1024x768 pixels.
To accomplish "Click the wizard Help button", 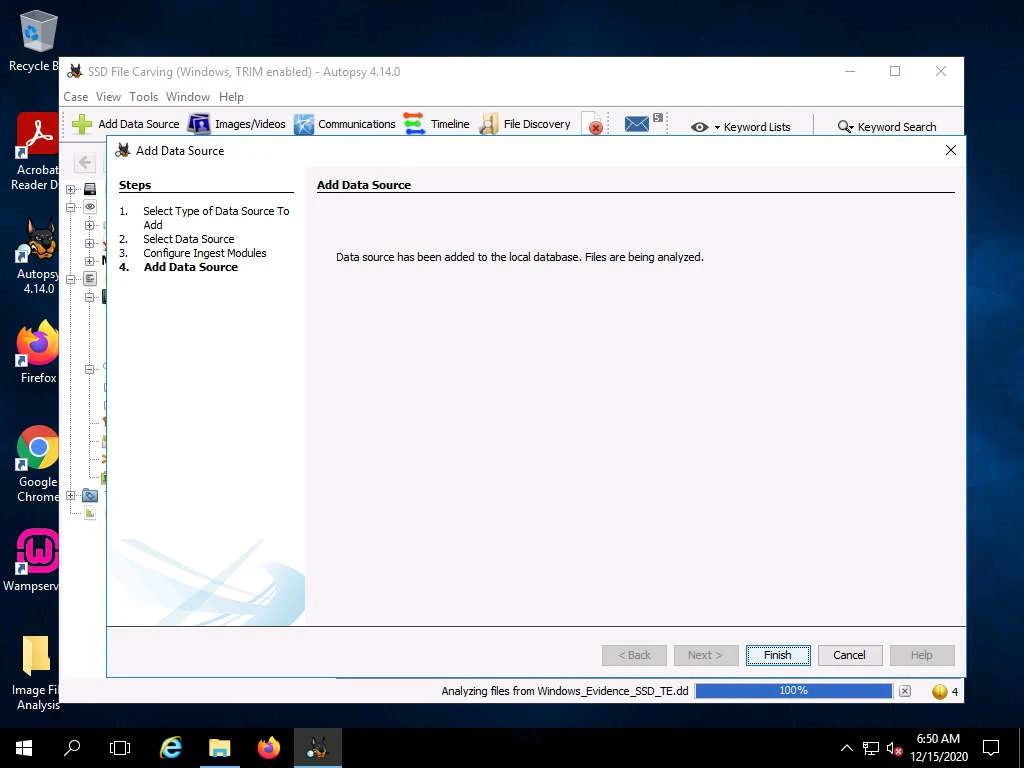I will click(922, 655).
